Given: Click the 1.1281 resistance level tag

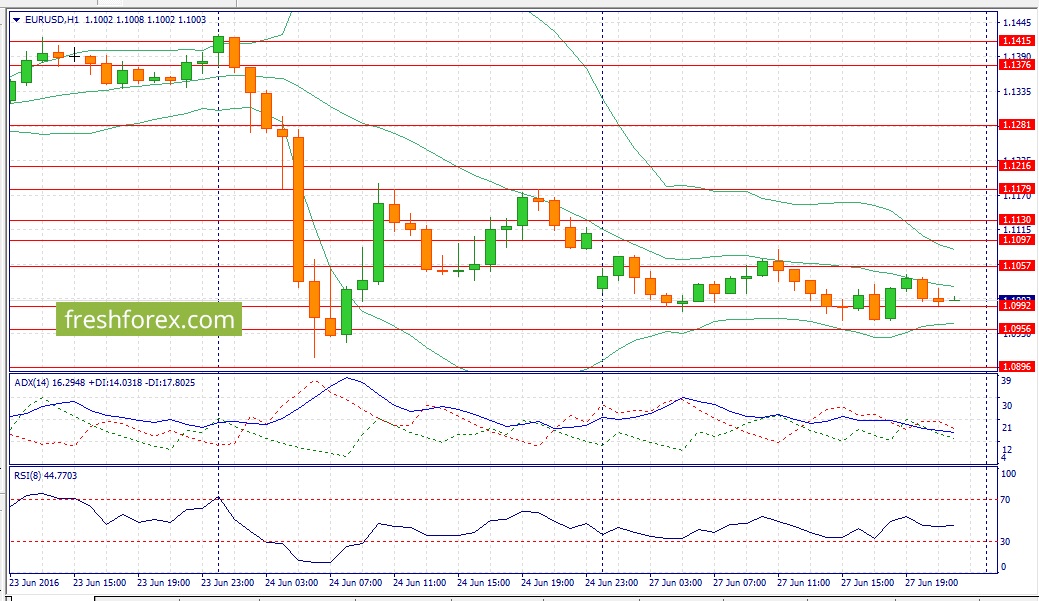Looking at the screenshot, I should tap(1016, 125).
